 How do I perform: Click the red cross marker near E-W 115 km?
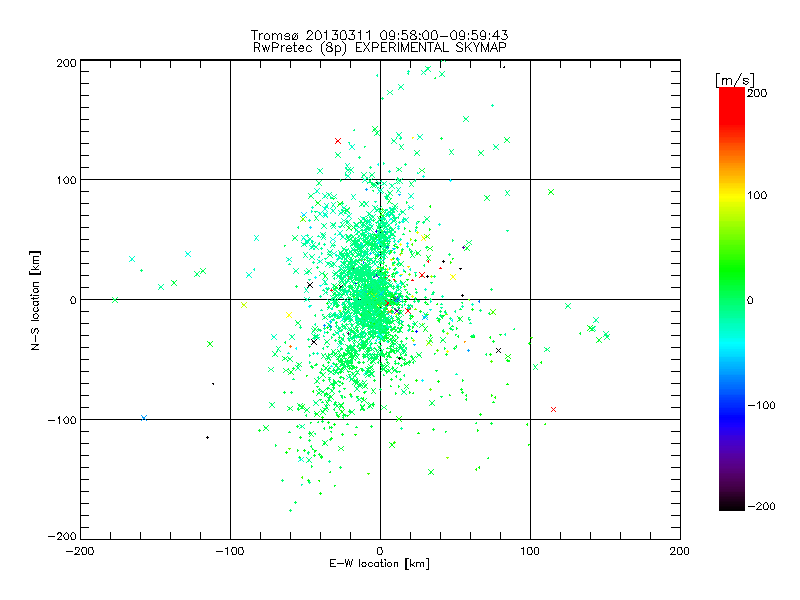tap(554, 409)
